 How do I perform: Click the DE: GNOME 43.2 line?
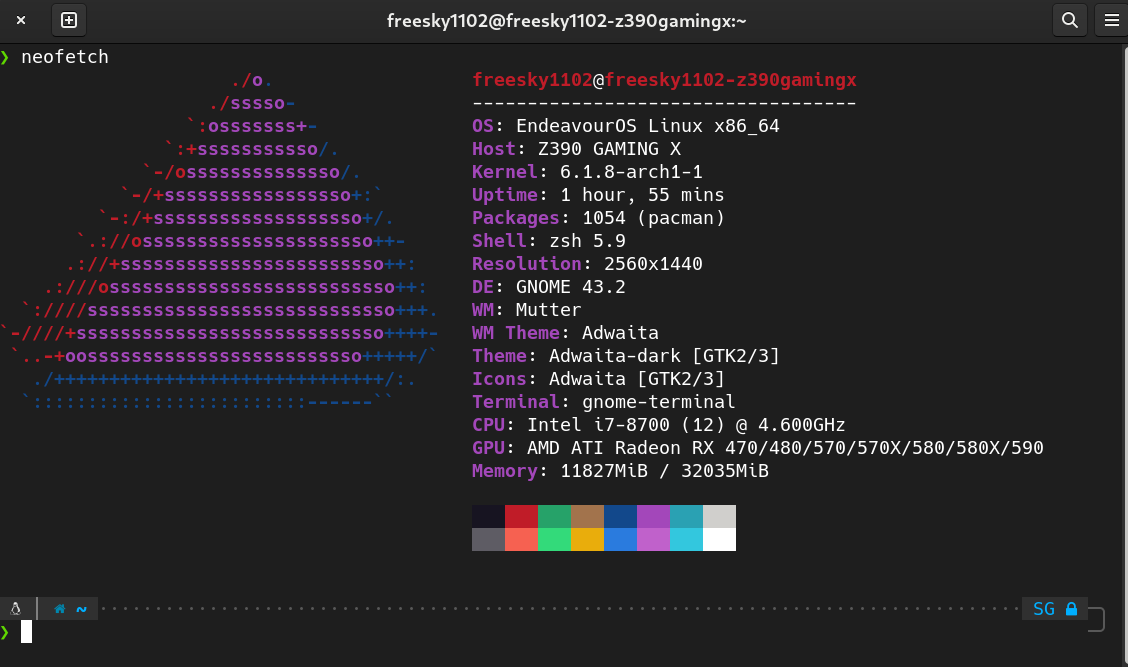tap(549, 287)
